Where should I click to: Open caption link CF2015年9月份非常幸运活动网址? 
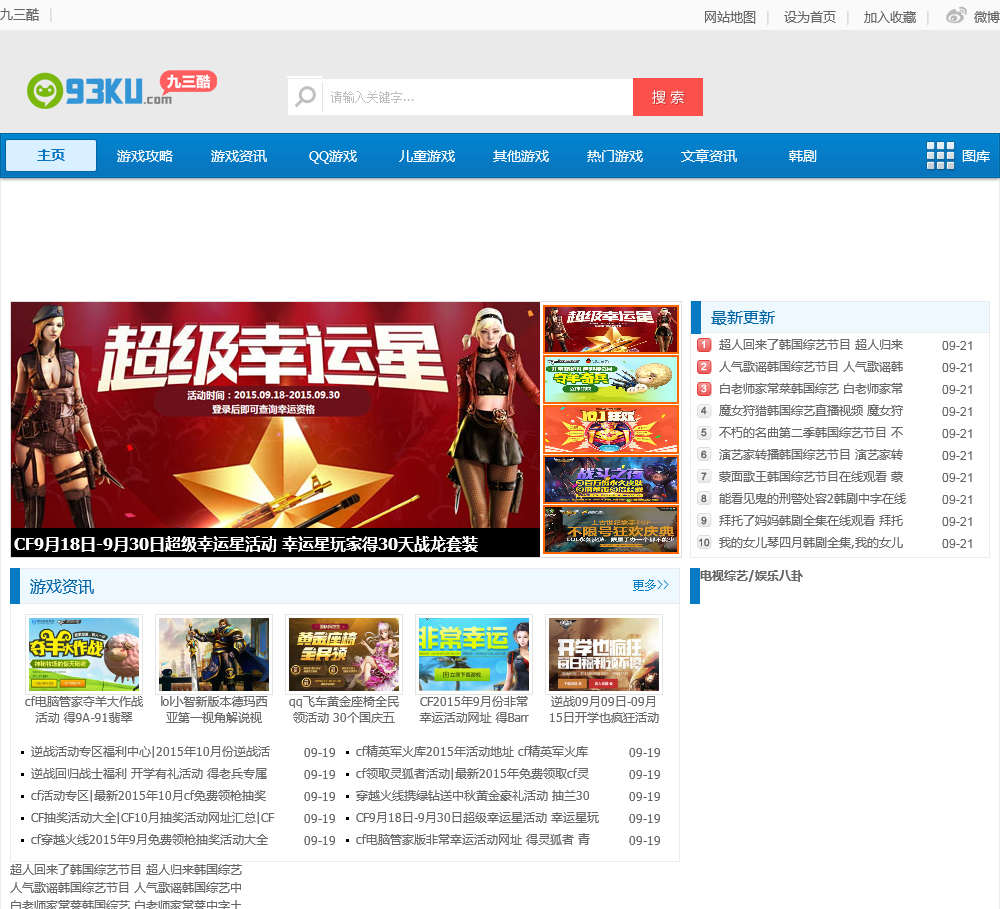pos(474,709)
